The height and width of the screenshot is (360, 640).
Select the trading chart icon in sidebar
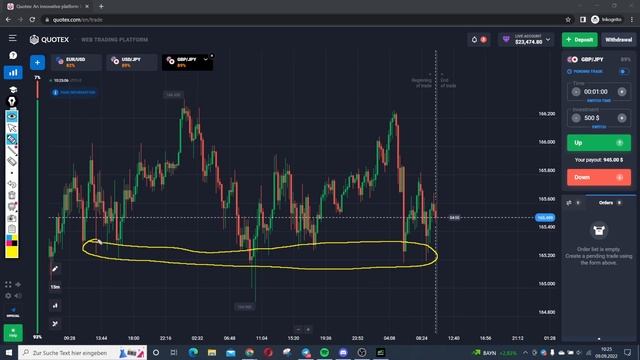(13, 73)
